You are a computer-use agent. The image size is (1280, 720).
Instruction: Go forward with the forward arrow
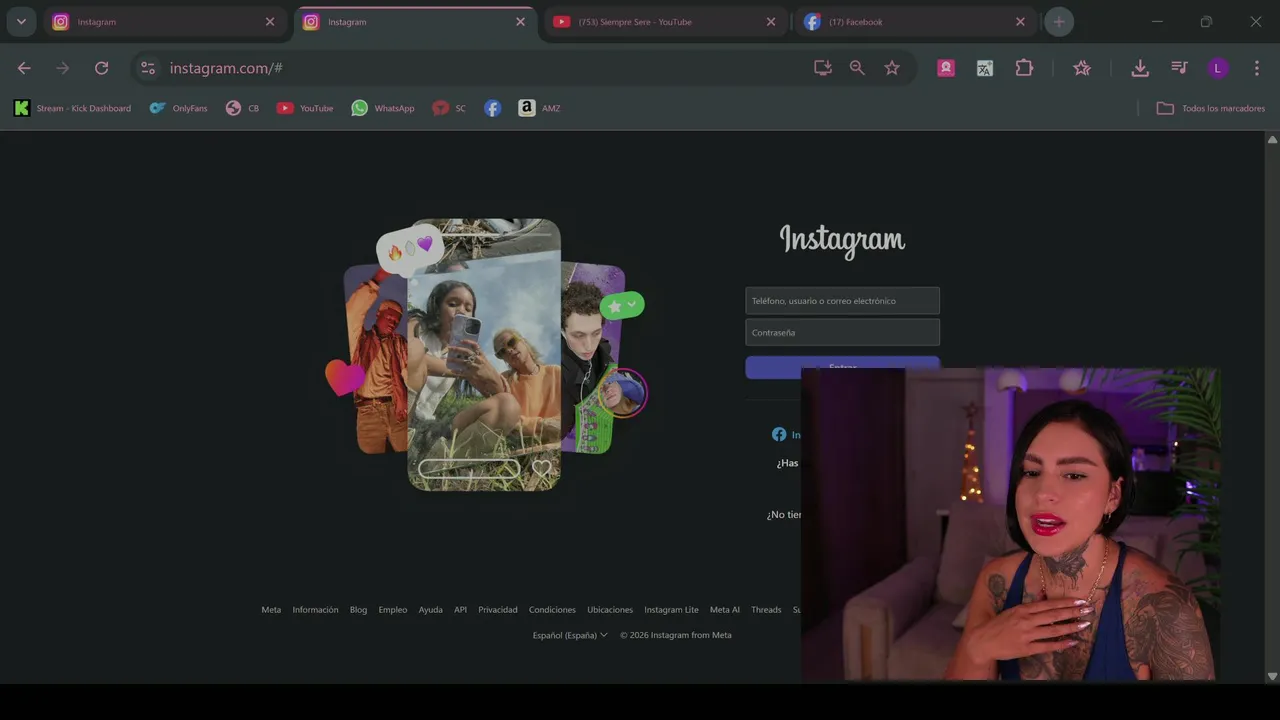point(63,68)
